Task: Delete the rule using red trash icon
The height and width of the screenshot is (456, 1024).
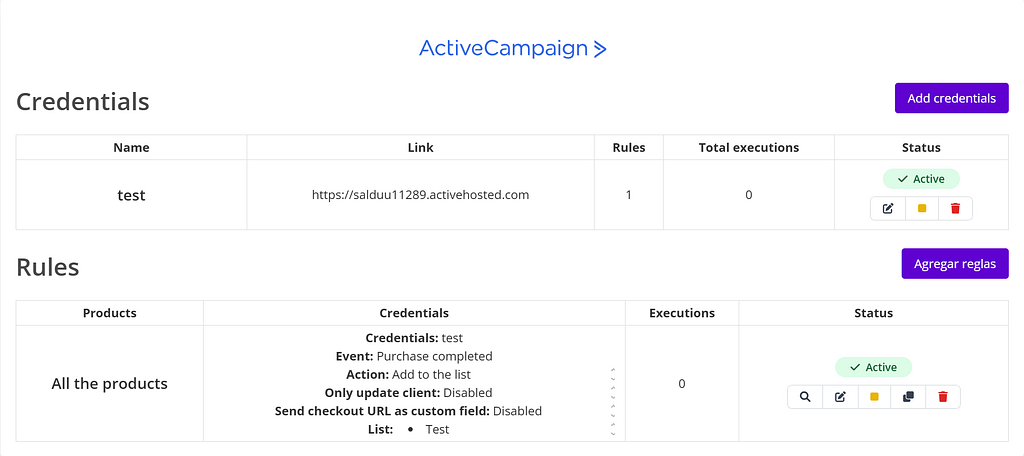Action: tap(942, 397)
